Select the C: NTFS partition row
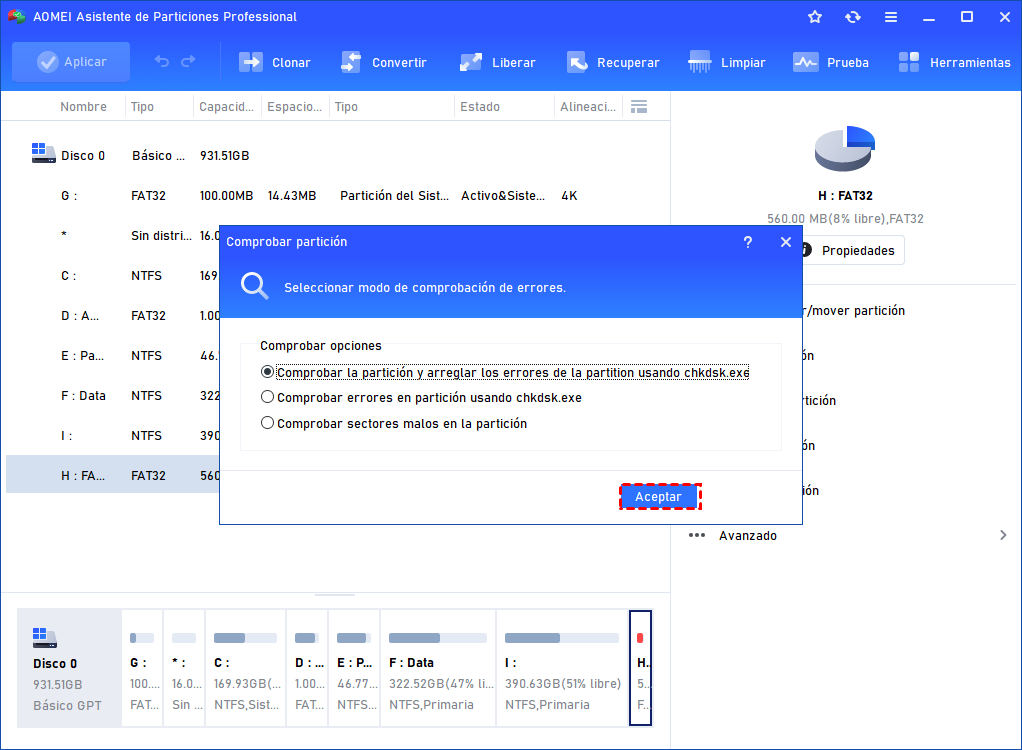1022x750 pixels. tap(112, 276)
